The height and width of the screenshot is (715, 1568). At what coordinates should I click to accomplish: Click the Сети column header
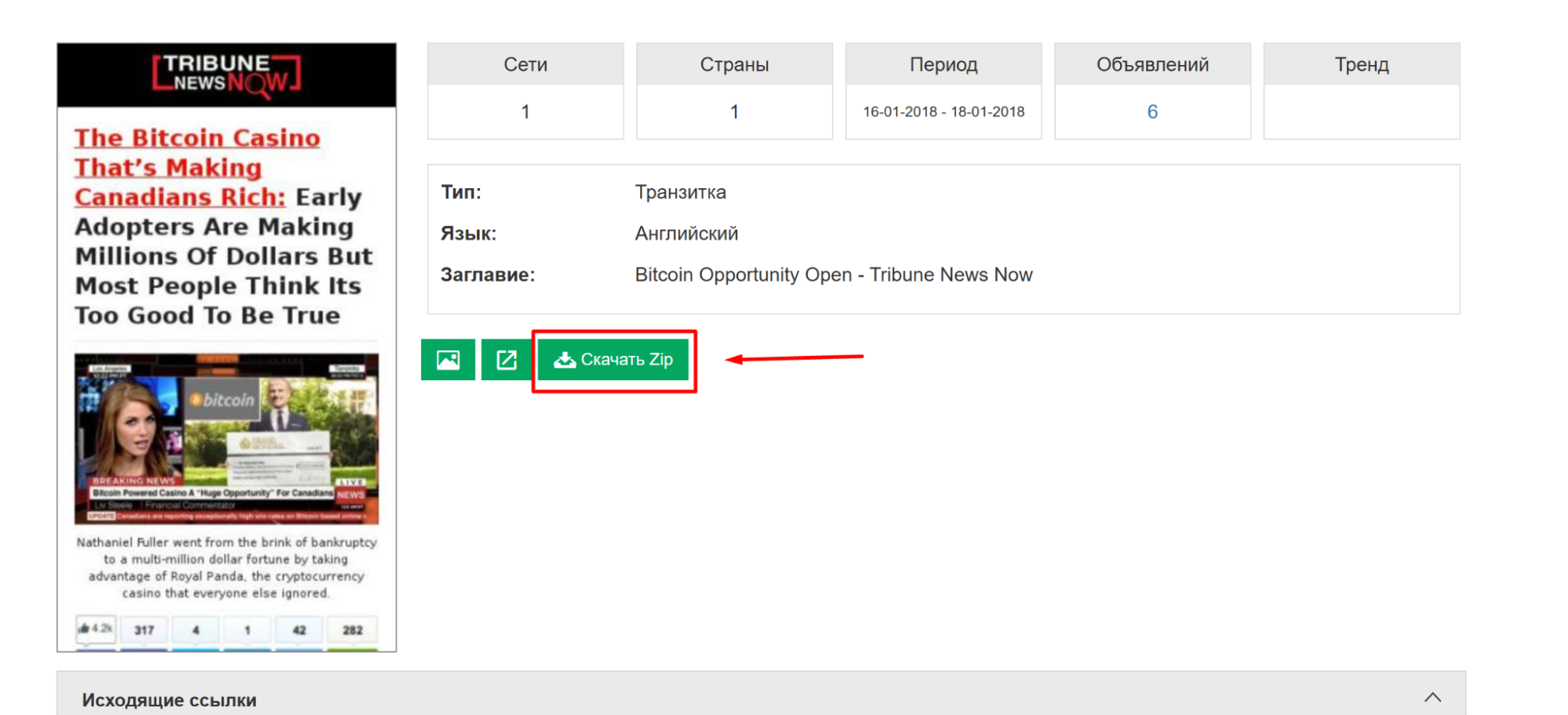point(526,64)
